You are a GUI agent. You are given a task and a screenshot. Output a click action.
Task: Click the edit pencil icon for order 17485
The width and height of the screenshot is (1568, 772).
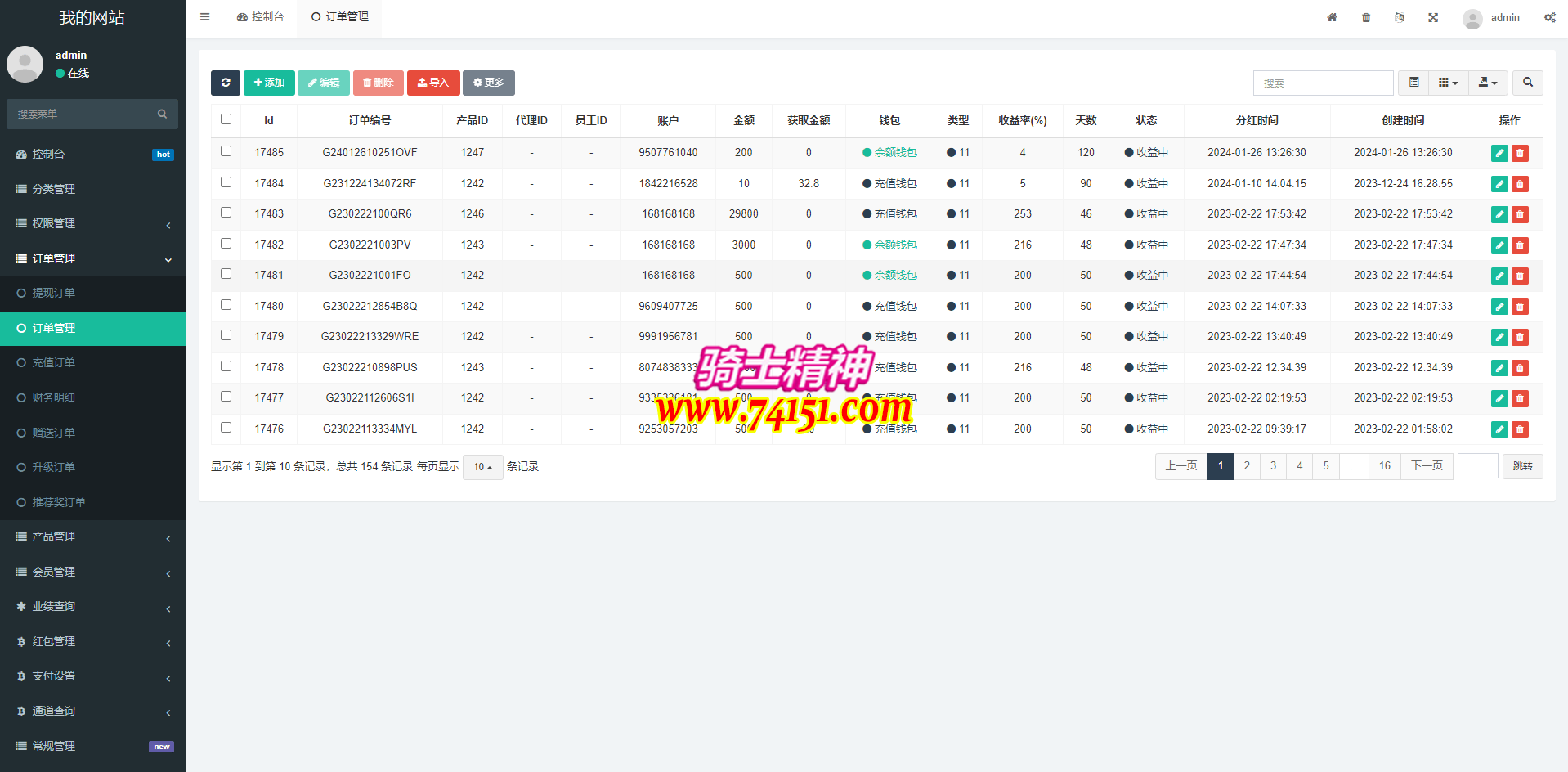1499,153
